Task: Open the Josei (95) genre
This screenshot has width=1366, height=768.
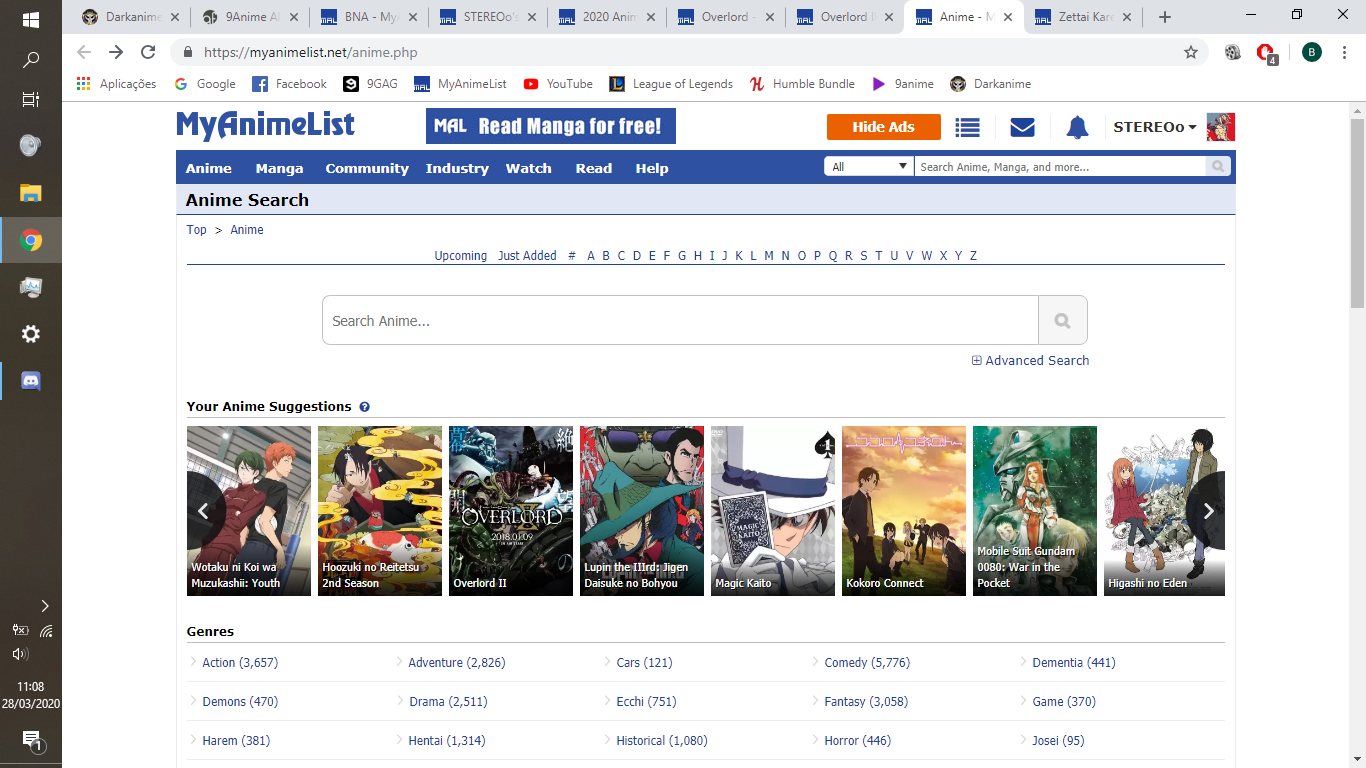Action: coord(1058,741)
